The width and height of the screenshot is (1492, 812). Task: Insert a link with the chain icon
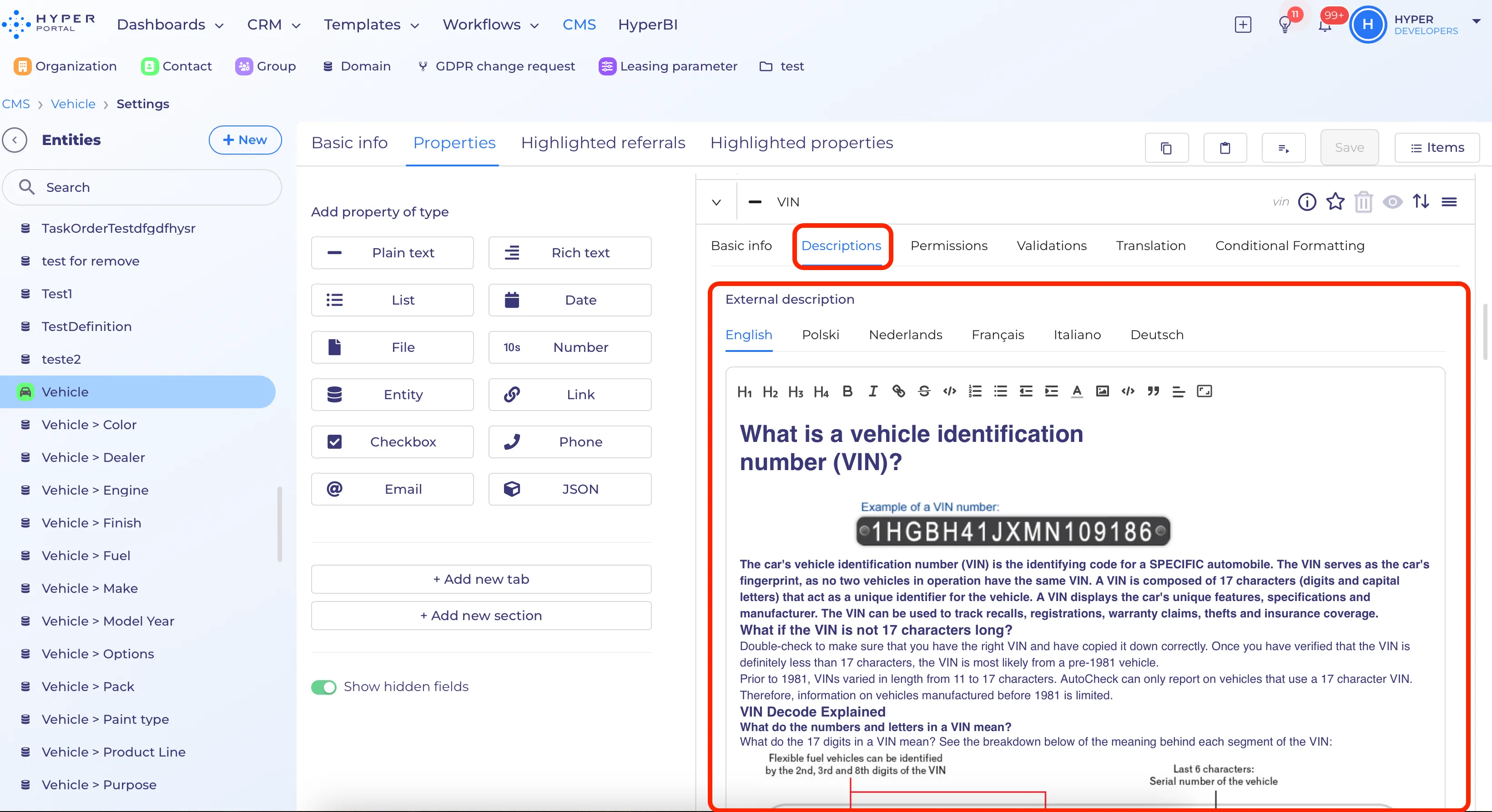pos(898,391)
